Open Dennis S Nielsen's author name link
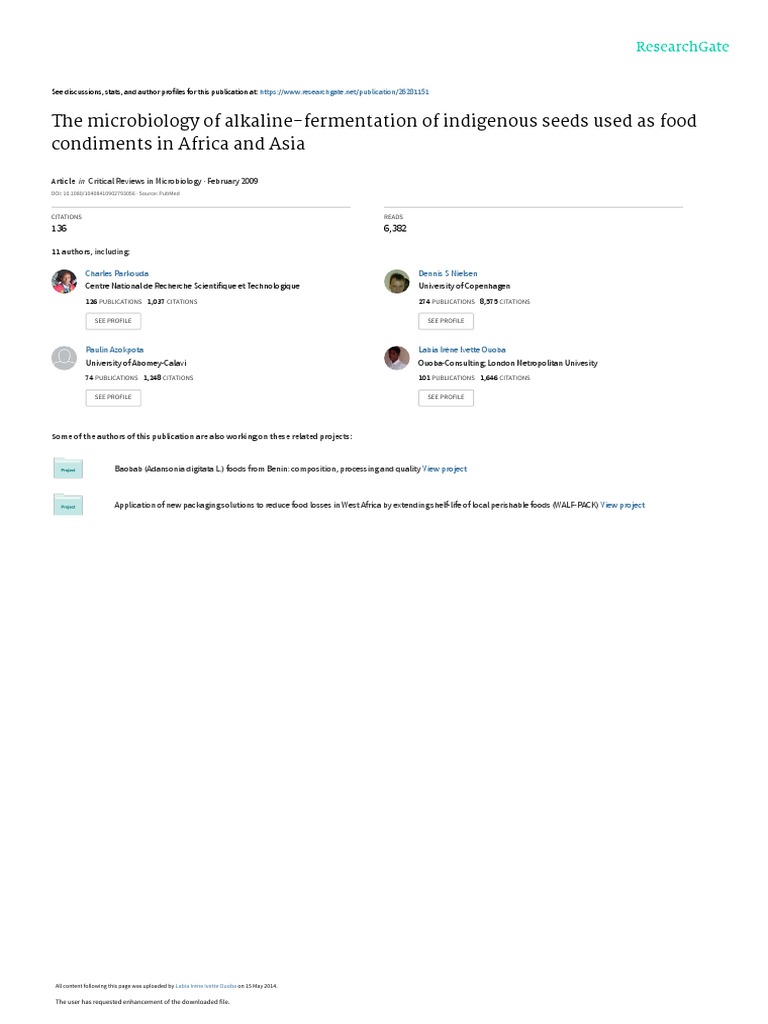768x1024 pixels. (x=448, y=274)
